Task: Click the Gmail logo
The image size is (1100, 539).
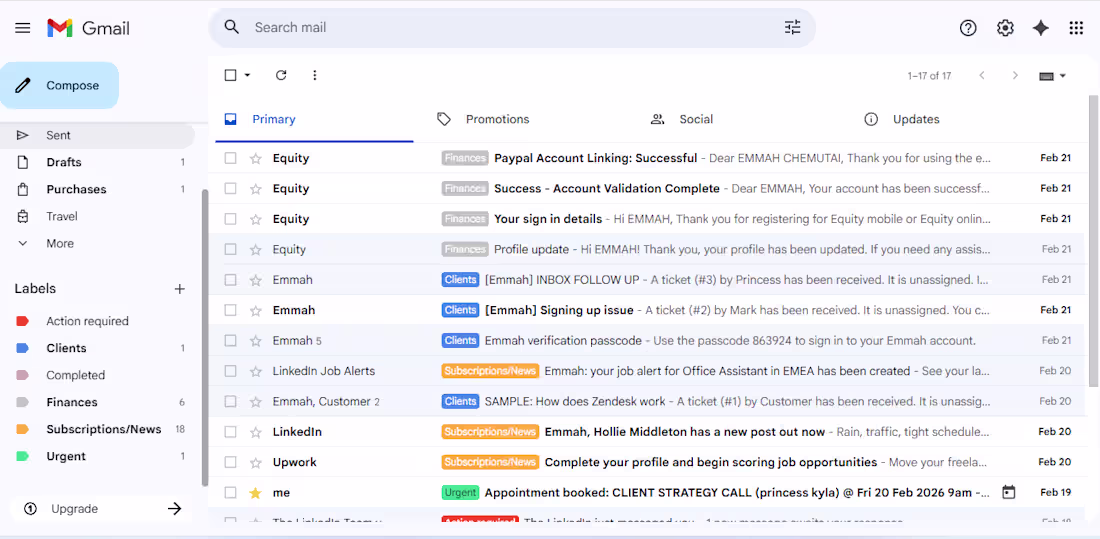Action: (88, 28)
